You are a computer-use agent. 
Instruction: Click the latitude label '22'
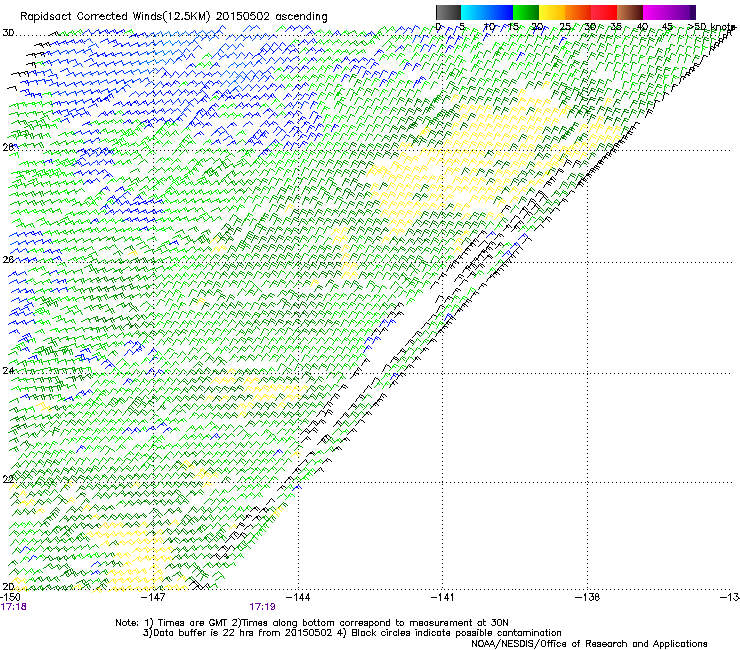click(8, 479)
